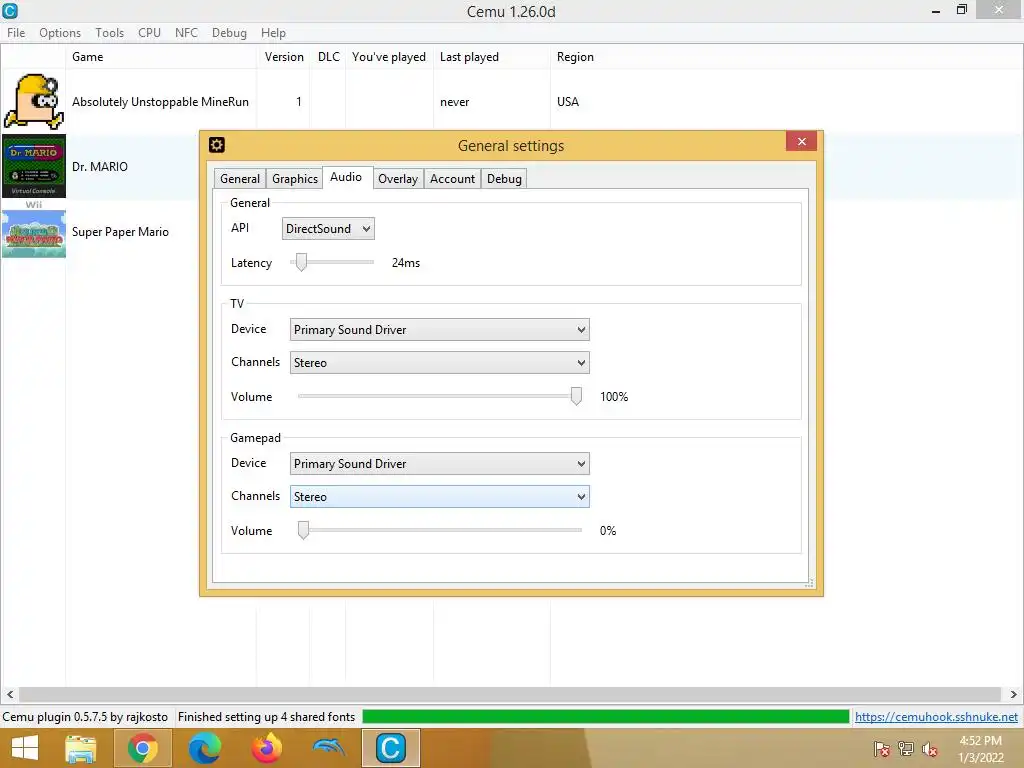Open the Debug menu in menu bar
The image size is (1024, 768).
click(229, 33)
